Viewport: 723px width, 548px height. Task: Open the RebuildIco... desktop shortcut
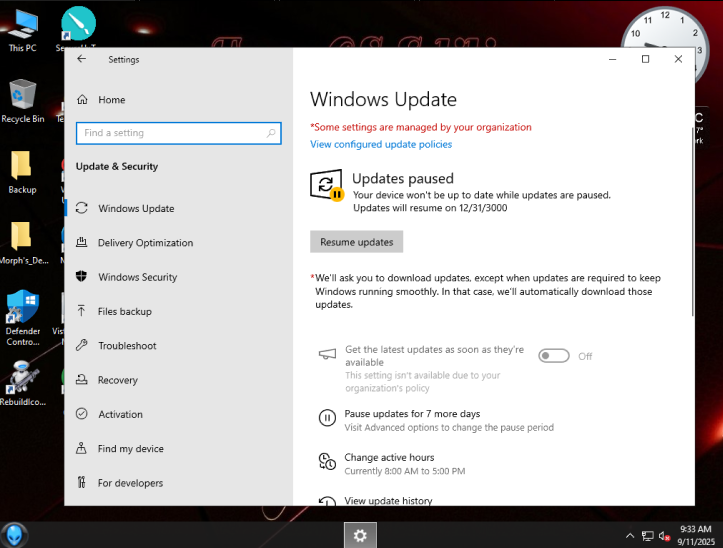22,384
